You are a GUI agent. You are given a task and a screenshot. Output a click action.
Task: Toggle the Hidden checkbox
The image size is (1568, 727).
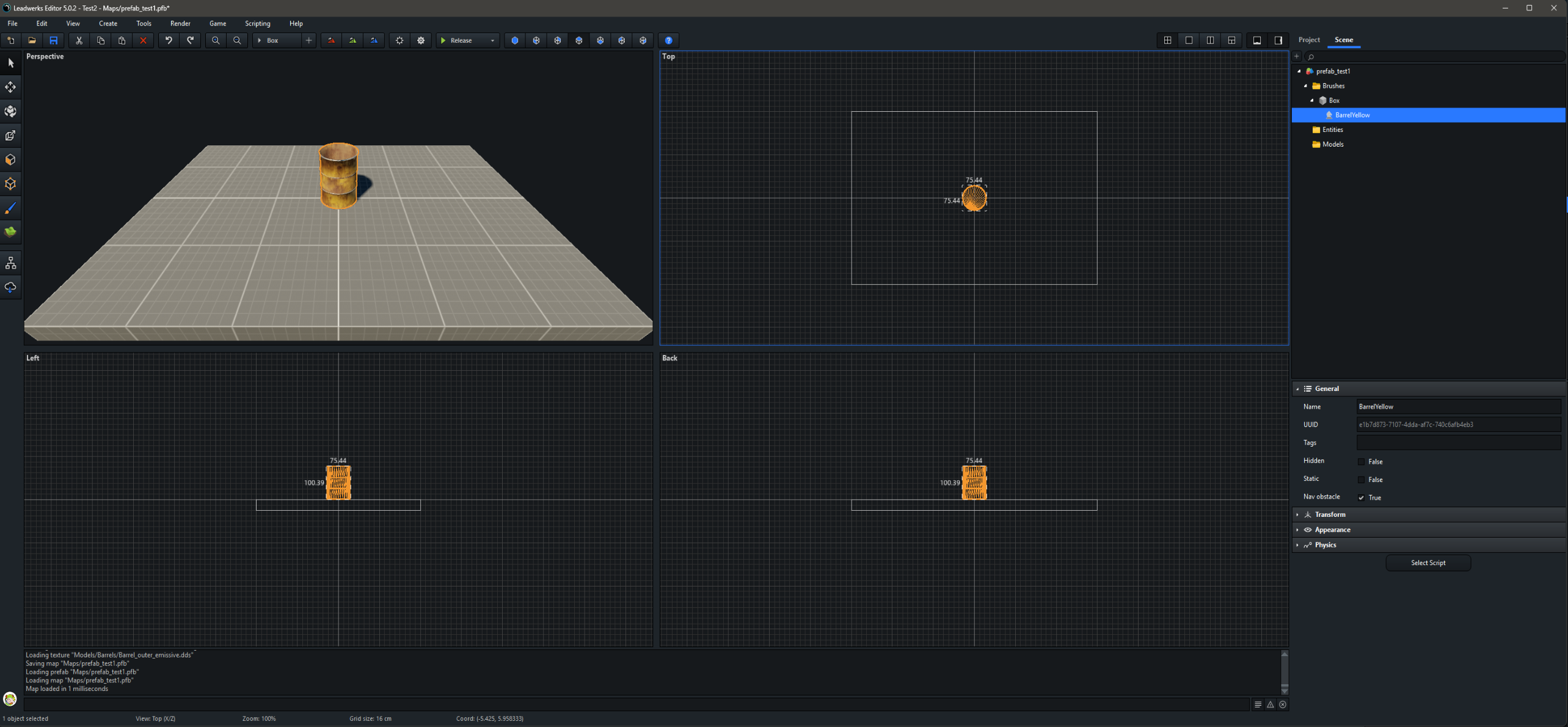[1361, 462]
